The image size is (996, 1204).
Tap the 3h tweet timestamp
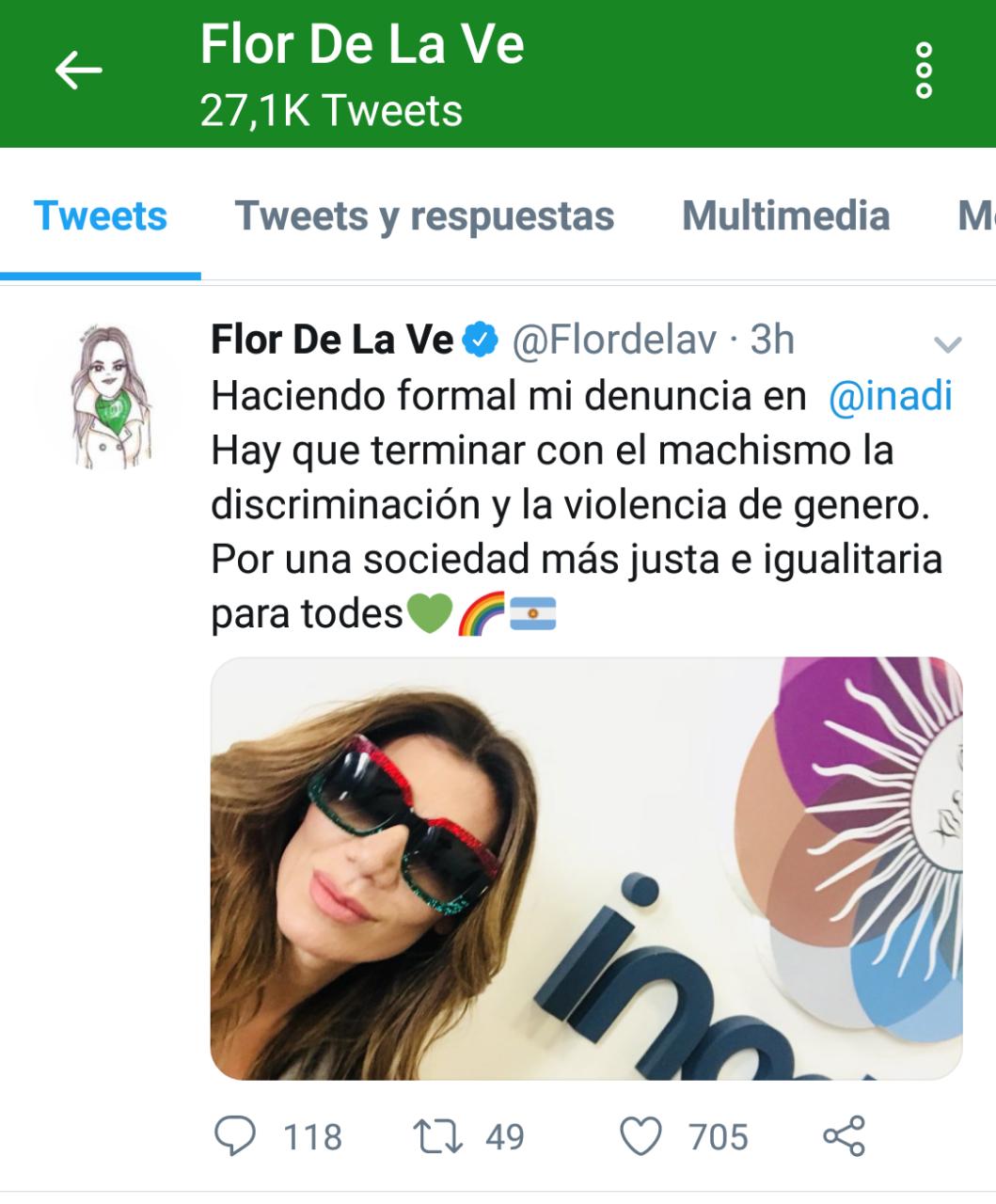771,341
